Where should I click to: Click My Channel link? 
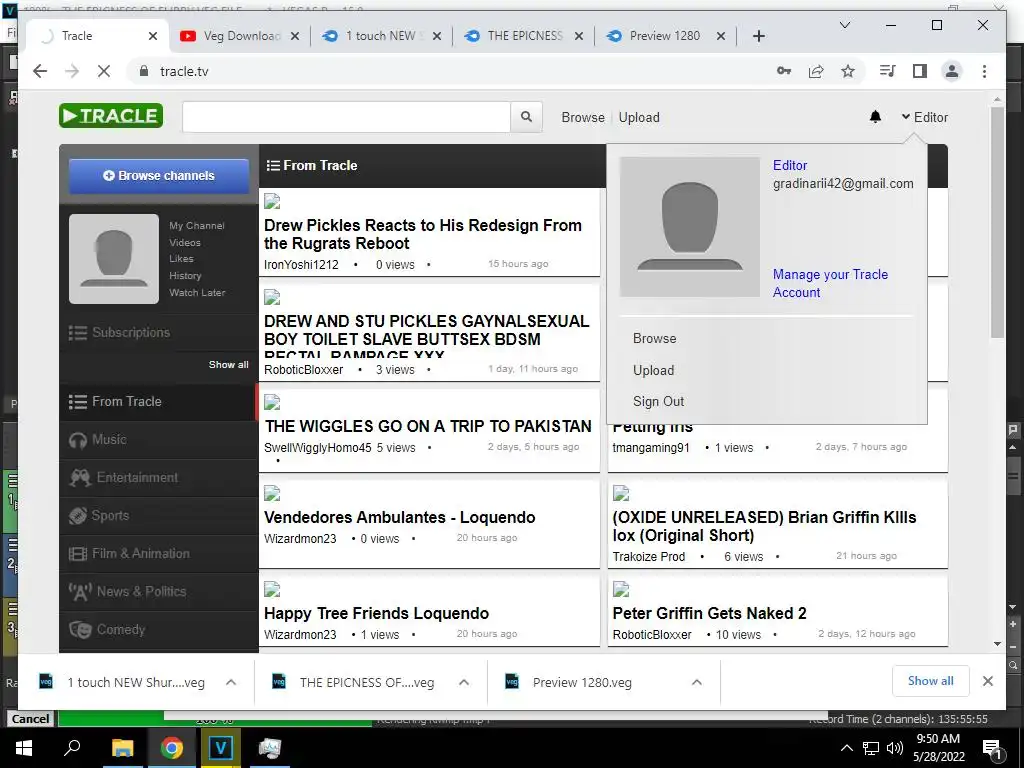tap(197, 225)
